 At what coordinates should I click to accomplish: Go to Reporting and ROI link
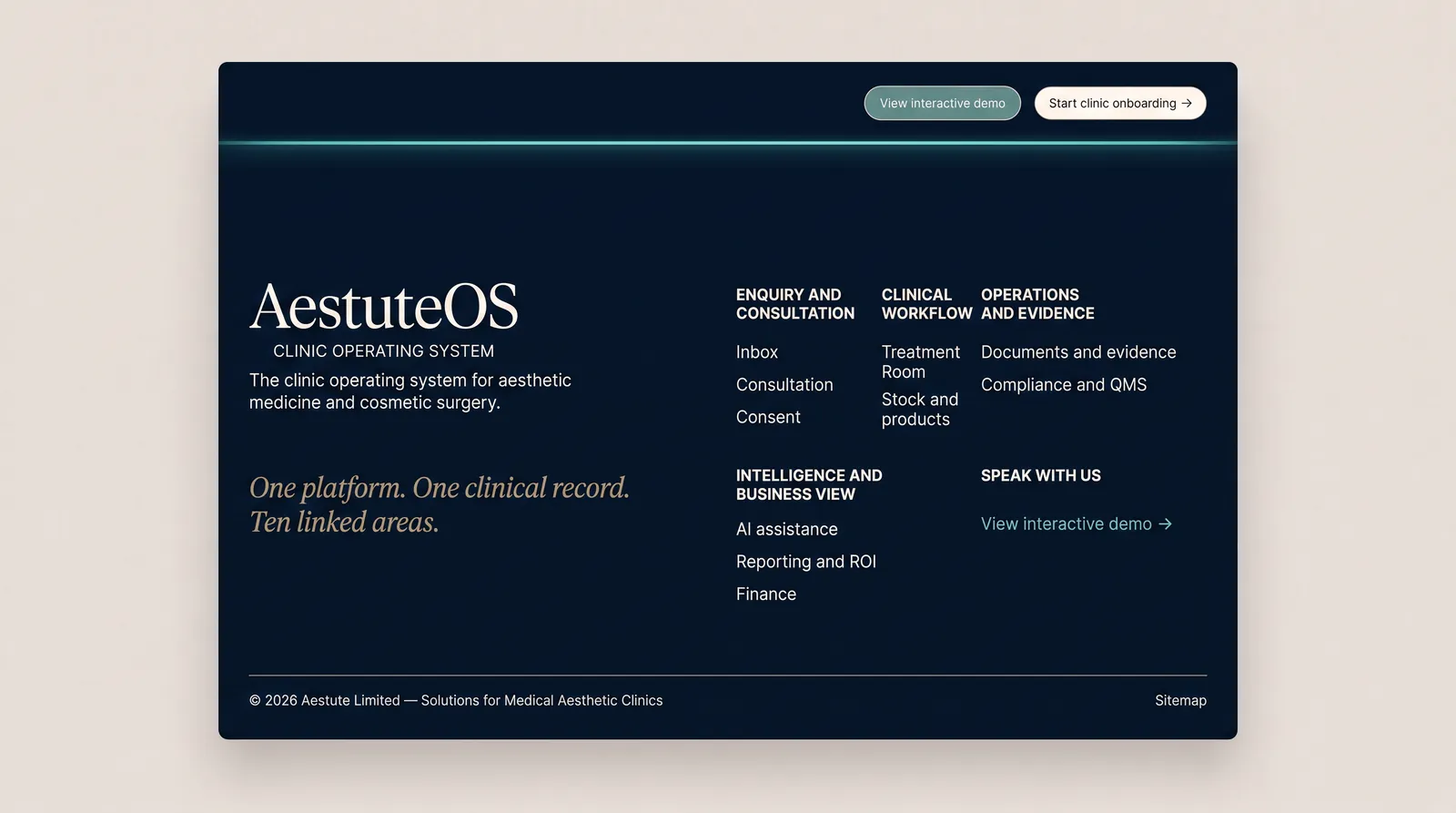point(806,562)
